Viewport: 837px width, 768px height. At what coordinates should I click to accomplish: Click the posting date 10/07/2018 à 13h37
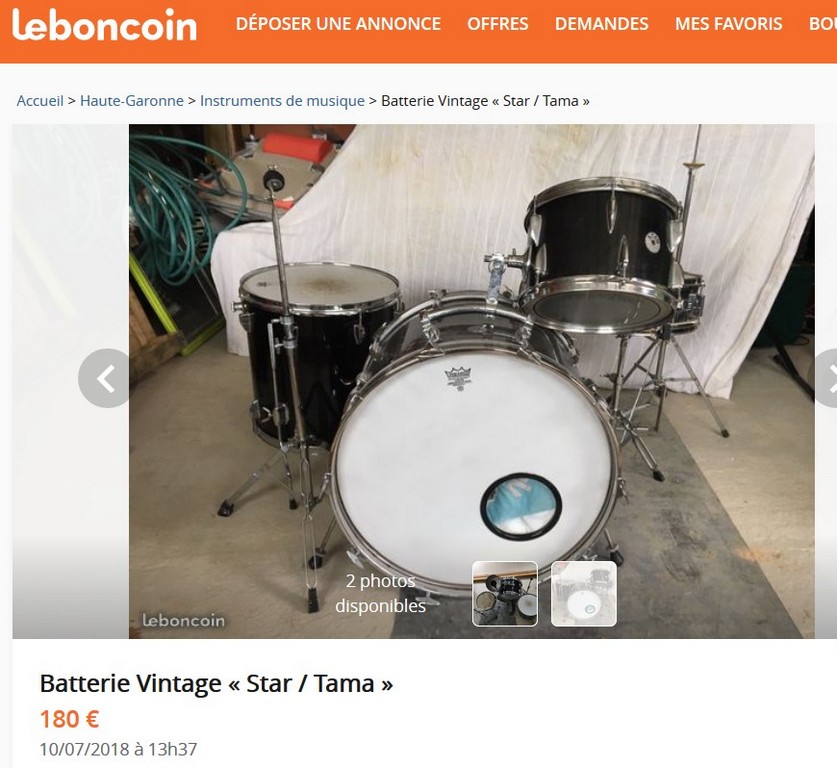(x=119, y=749)
